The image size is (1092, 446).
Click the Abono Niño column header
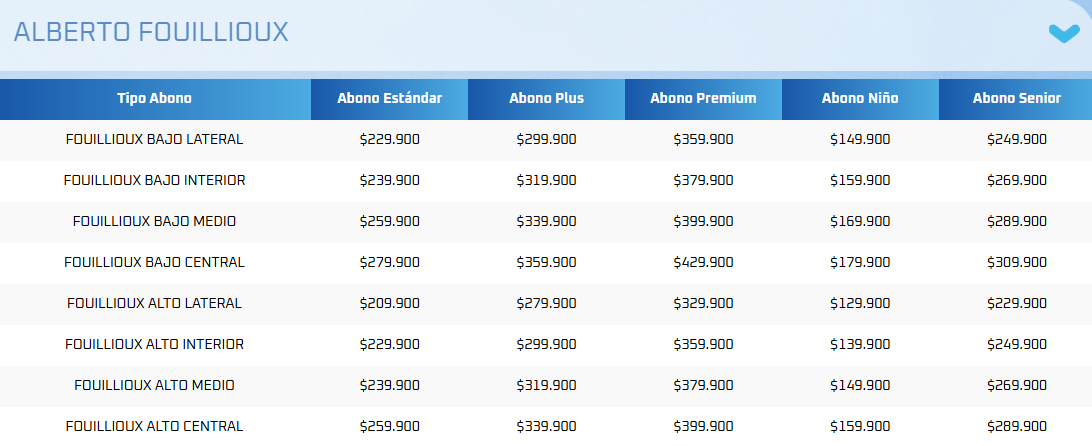point(860,98)
